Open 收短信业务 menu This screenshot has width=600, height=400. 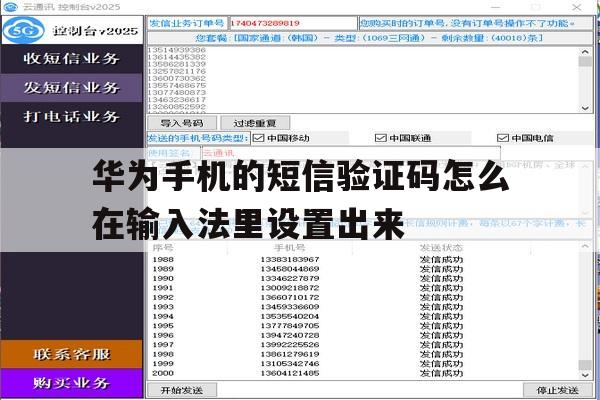(x=72, y=59)
